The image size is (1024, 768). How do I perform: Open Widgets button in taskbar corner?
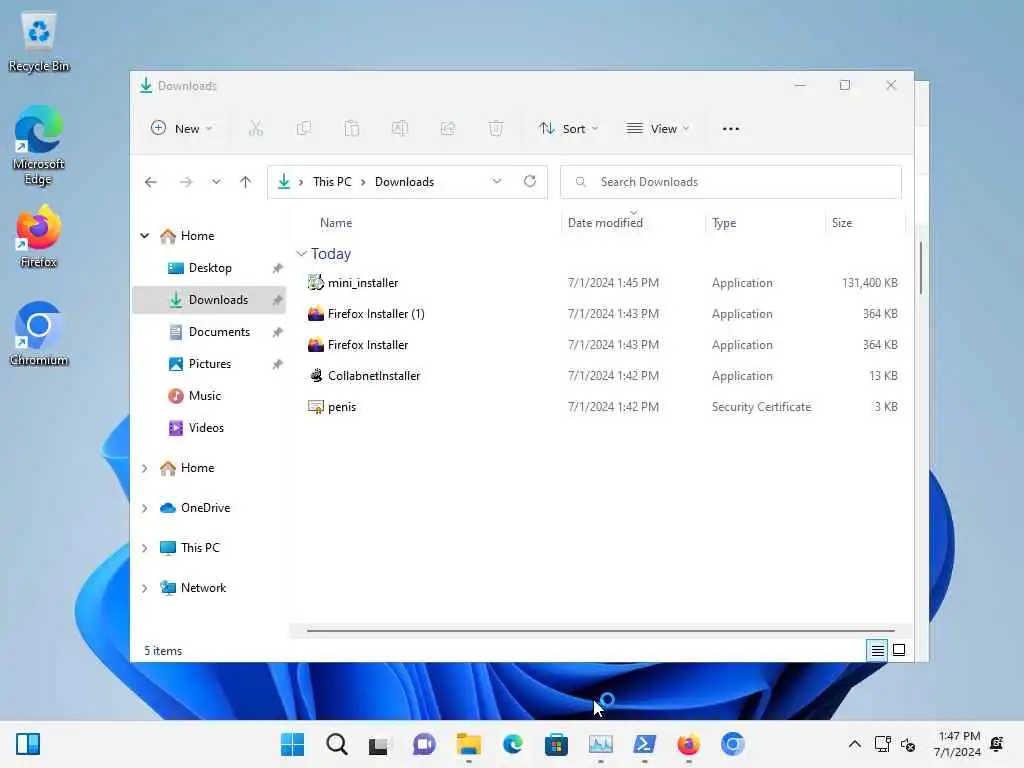point(28,744)
